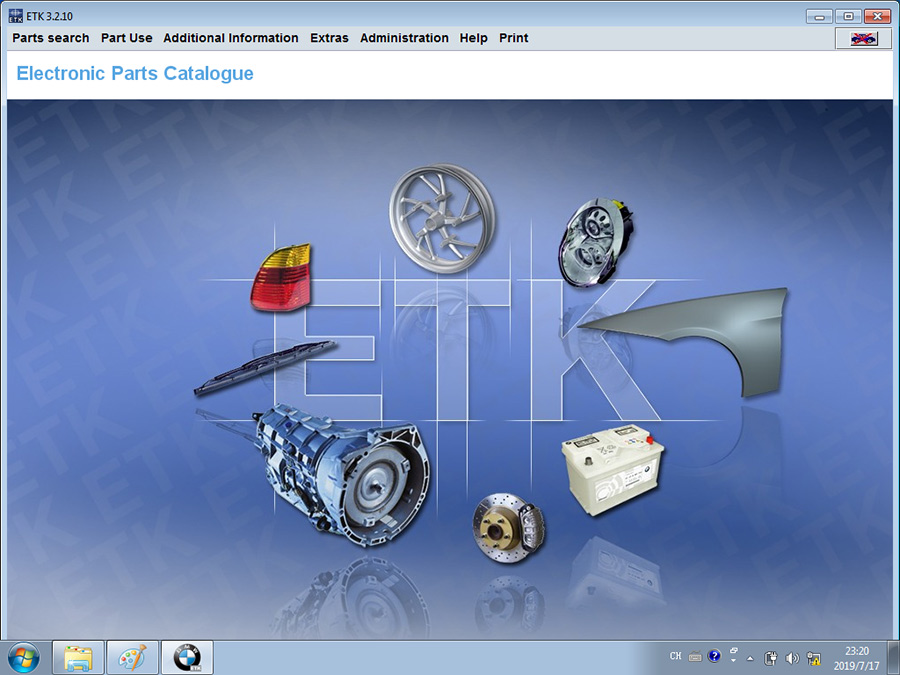Open the Administration menu
Image resolution: width=900 pixels, height=675 pixels.
(x=404, y=38)
